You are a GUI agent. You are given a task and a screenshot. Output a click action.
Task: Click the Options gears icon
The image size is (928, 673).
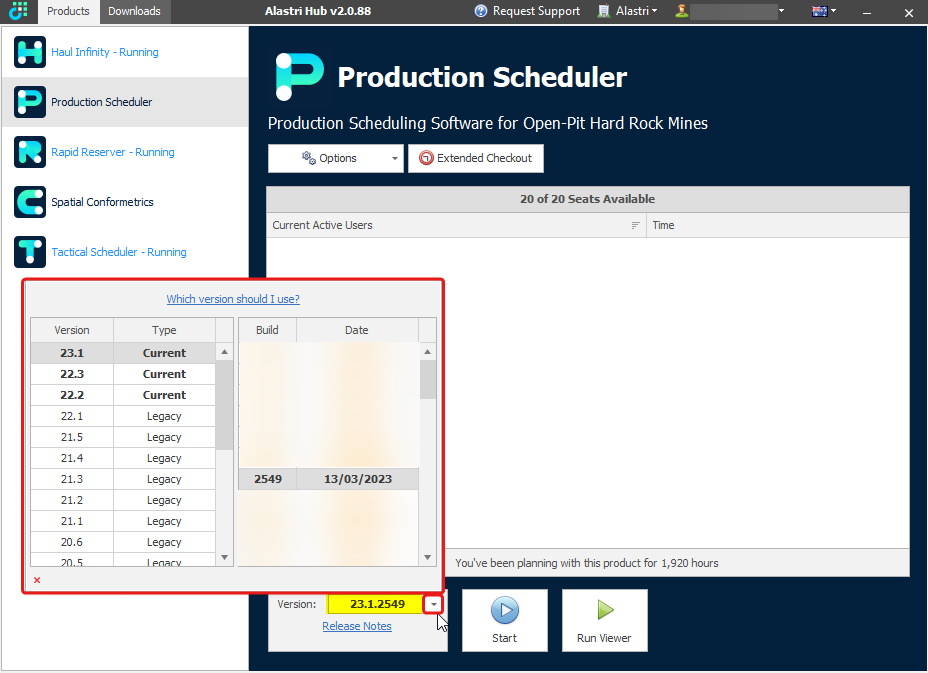(308, 157)
